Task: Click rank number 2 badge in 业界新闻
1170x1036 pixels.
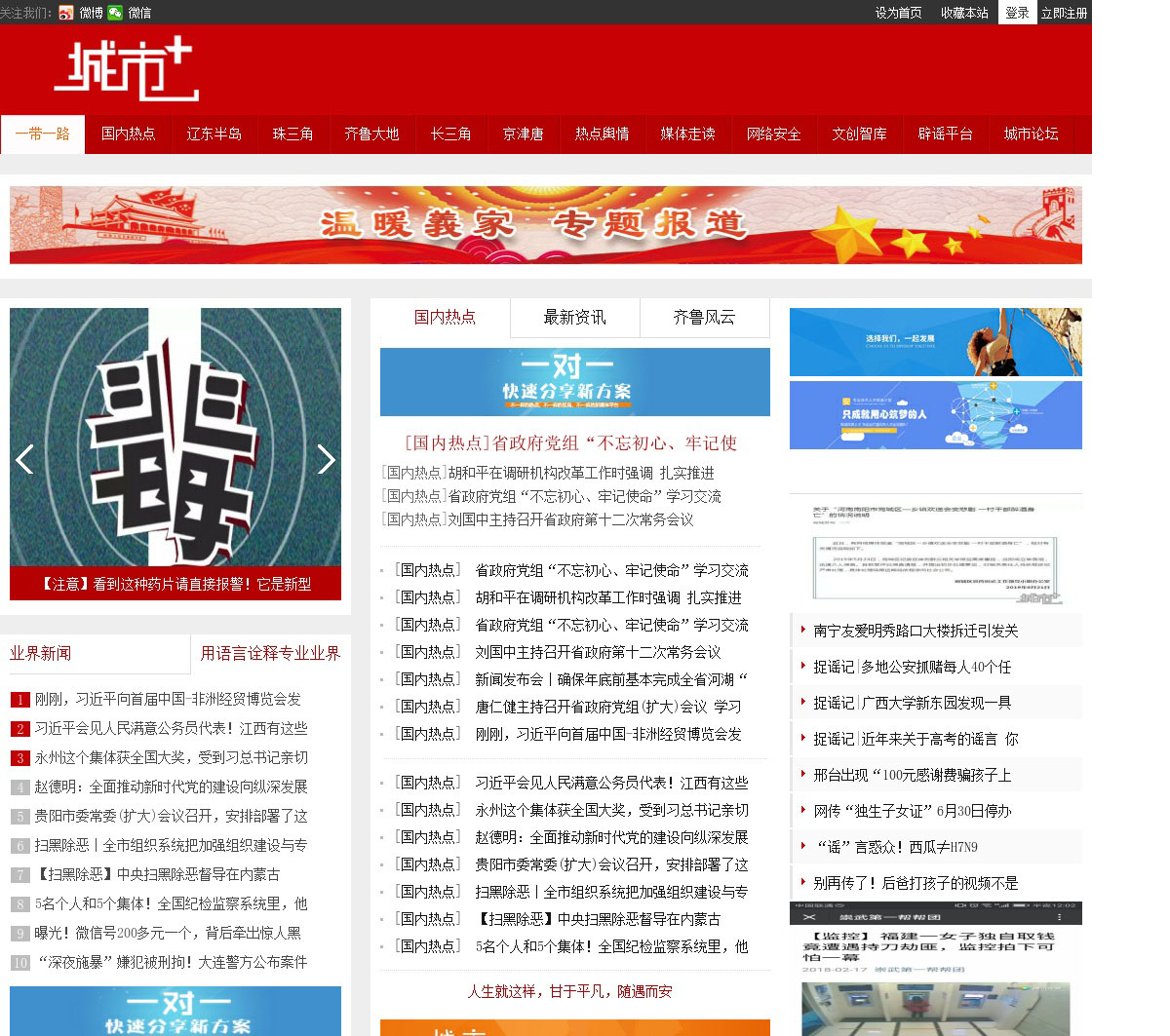Action: point(20,729)
